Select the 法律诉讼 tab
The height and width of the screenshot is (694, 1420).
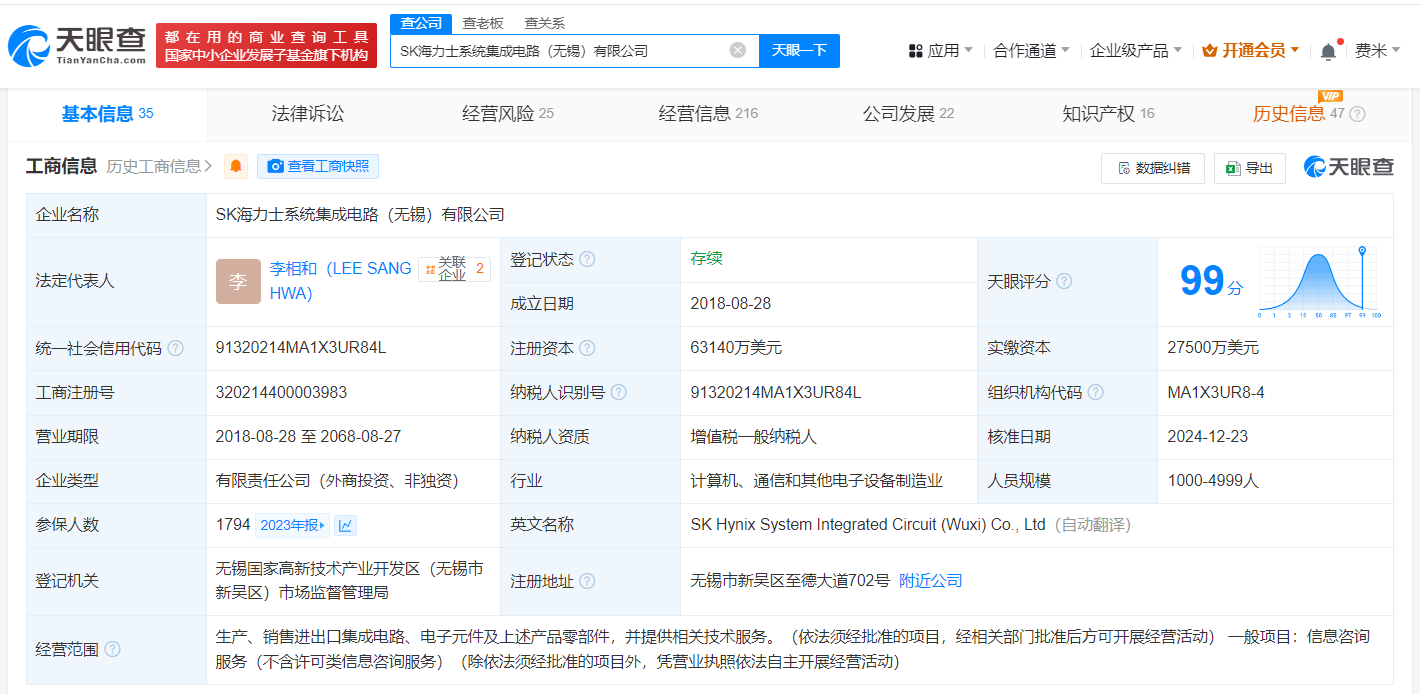[x=308, y=114]
